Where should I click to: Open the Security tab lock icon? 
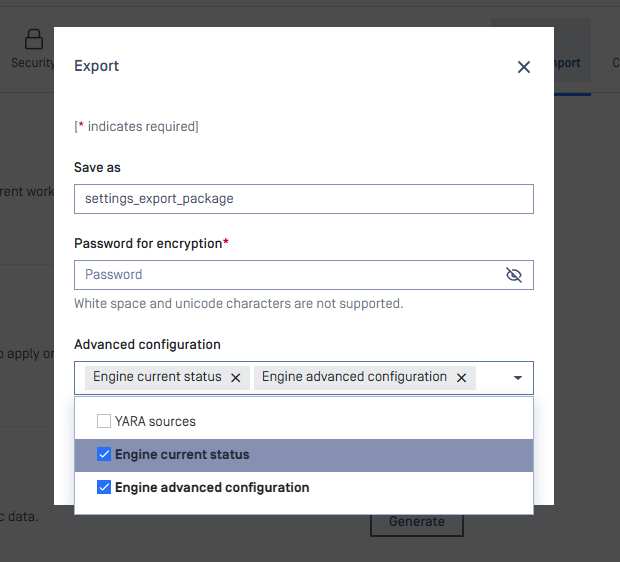[34, 39]
